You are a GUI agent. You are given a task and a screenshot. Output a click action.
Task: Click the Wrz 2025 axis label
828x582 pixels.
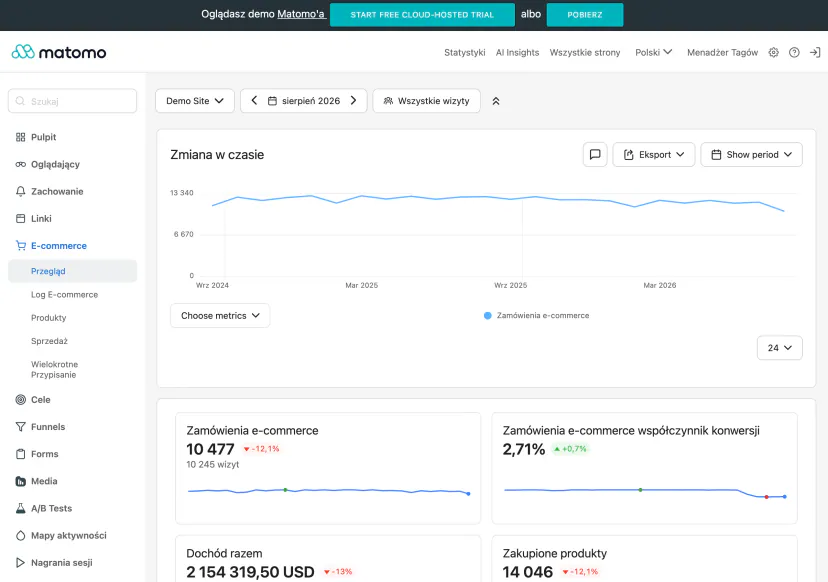511,285
